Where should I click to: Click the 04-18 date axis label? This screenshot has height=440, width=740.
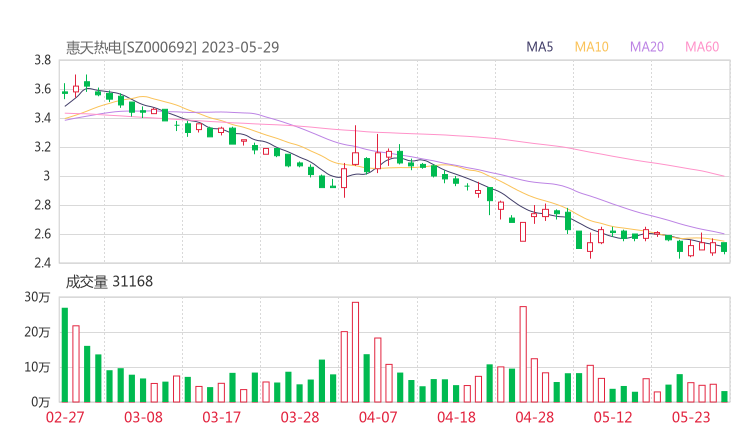[x=456, y=417]
